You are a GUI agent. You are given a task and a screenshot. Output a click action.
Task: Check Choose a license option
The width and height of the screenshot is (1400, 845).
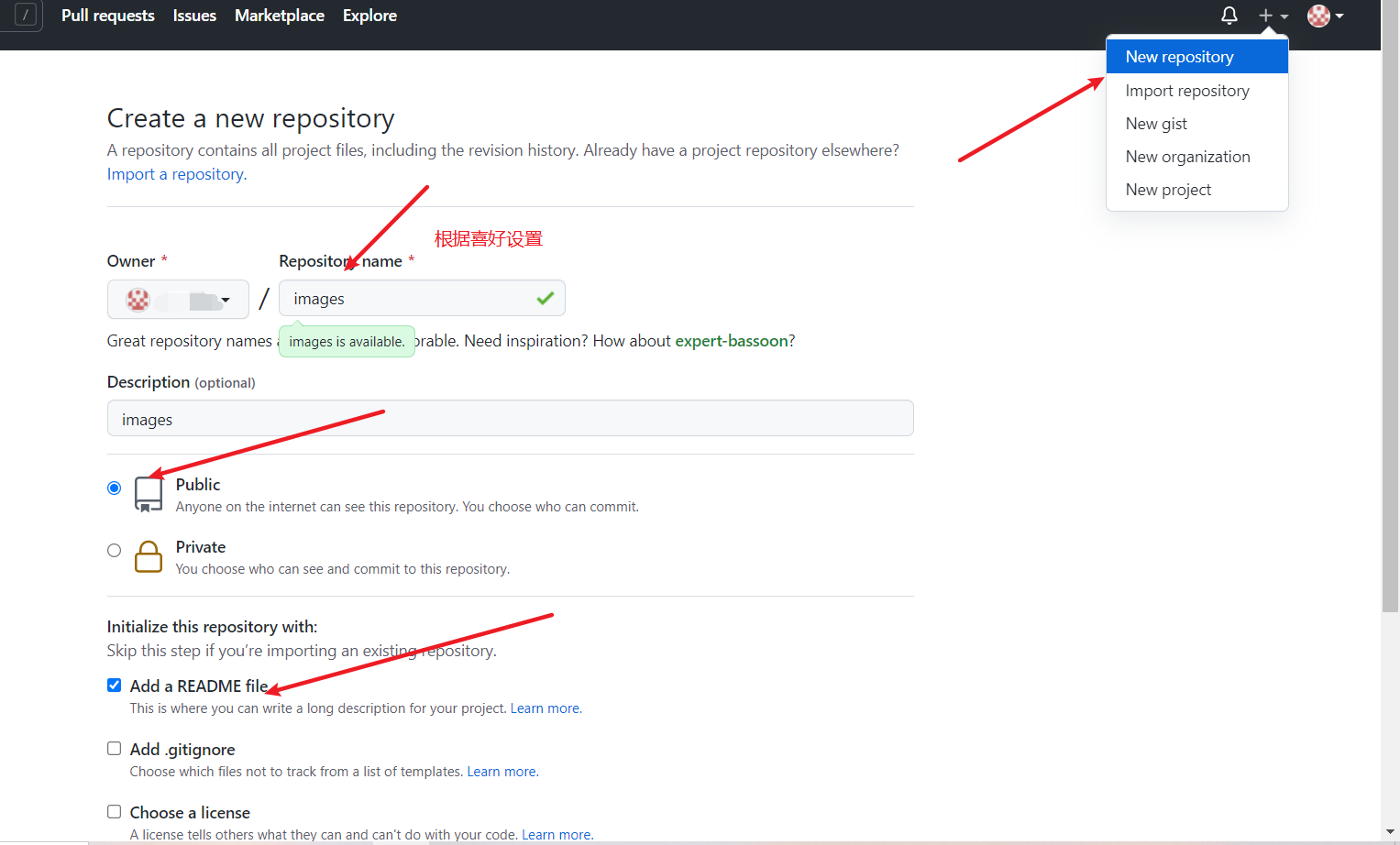coord(114,812)
